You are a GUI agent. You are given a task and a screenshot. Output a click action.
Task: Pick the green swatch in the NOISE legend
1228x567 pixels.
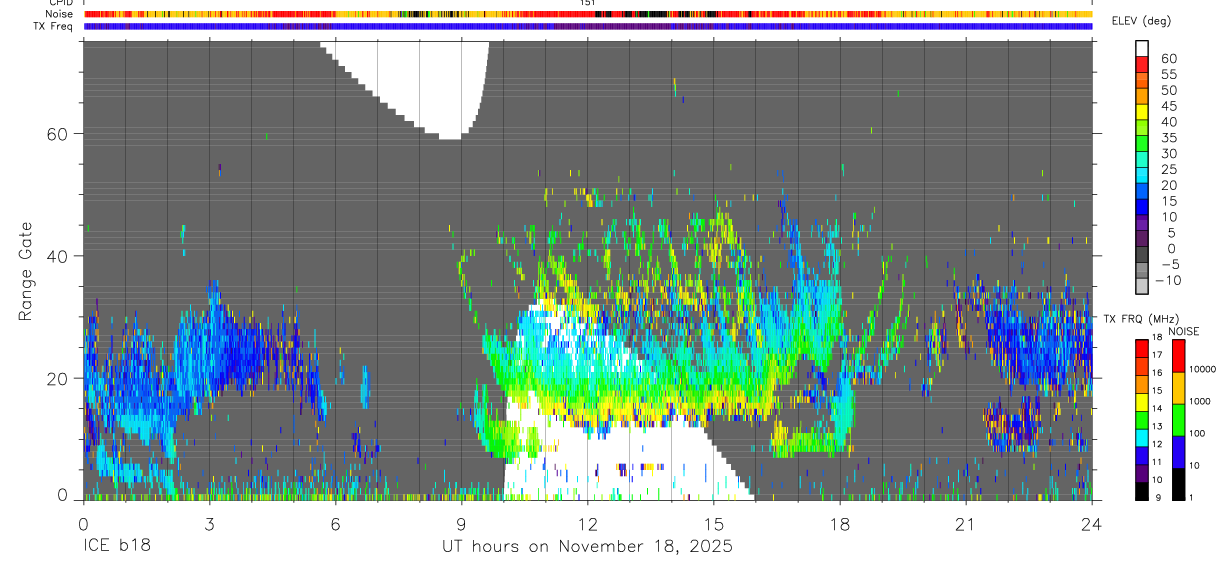[x=1178, y=419]
